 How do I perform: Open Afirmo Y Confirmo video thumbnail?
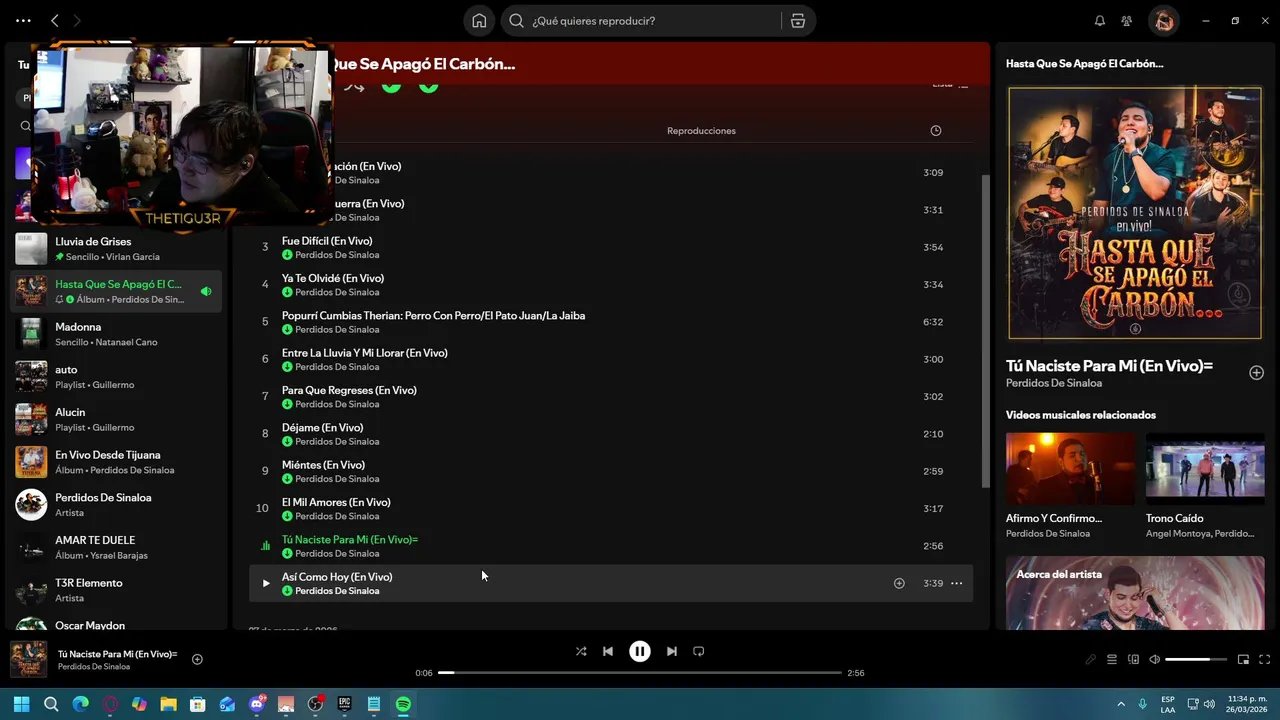tap(1070, 468)
